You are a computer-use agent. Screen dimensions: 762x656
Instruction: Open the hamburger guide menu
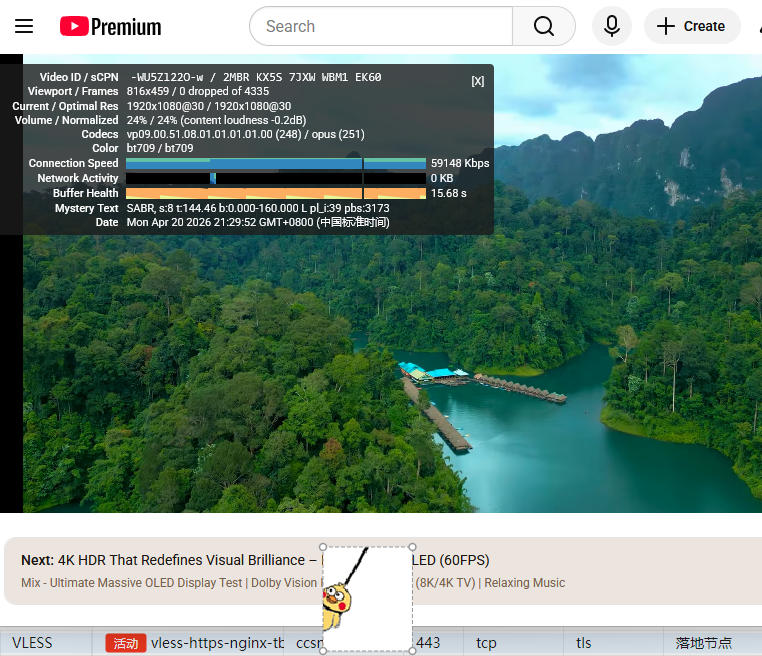24,27
